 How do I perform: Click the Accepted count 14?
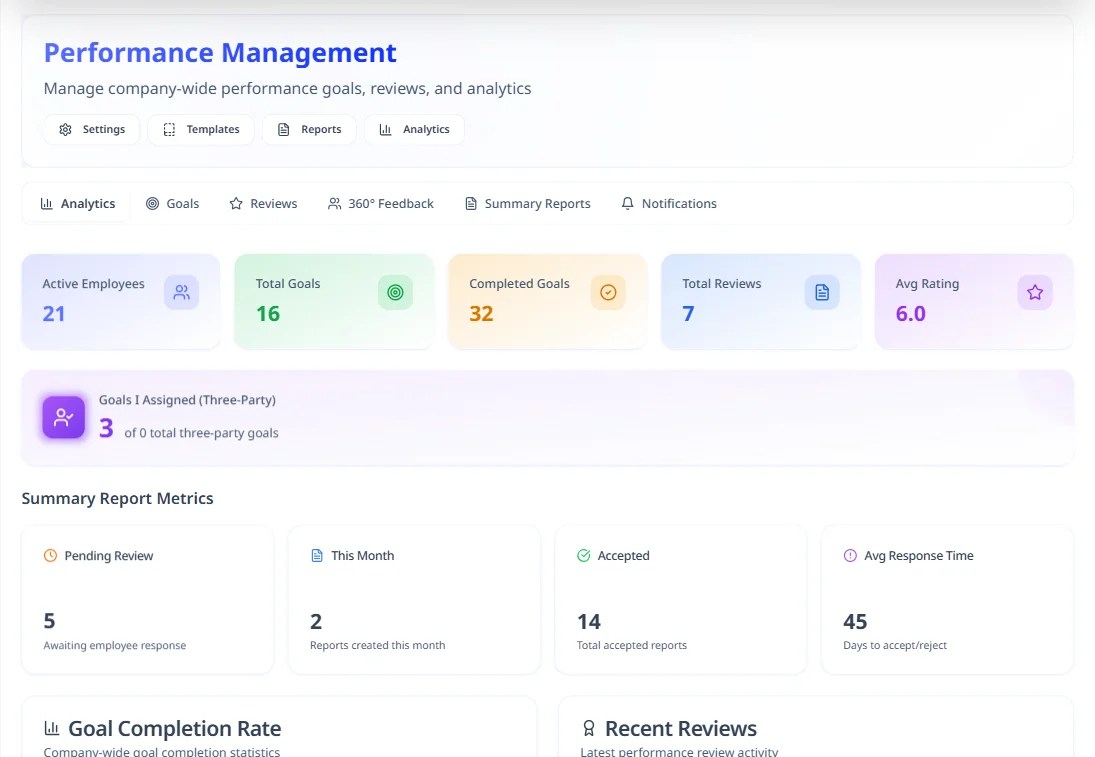(589, 622)
